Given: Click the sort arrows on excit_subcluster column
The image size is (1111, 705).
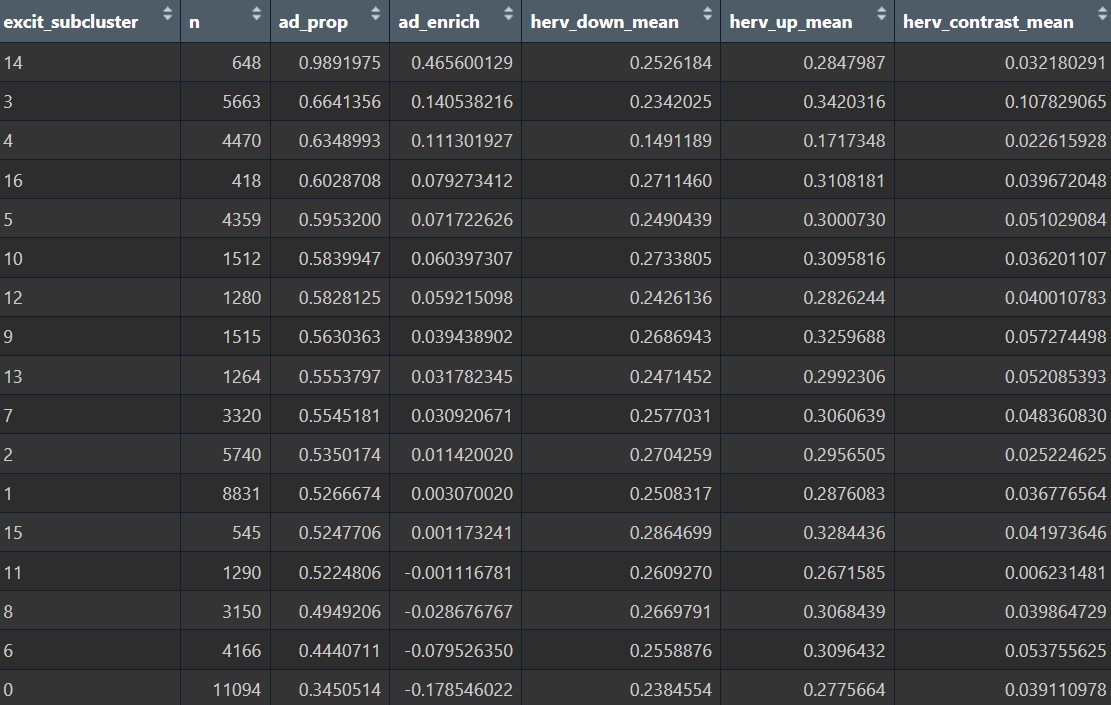Looking at the screenshot, I should [x=166, y=15].
